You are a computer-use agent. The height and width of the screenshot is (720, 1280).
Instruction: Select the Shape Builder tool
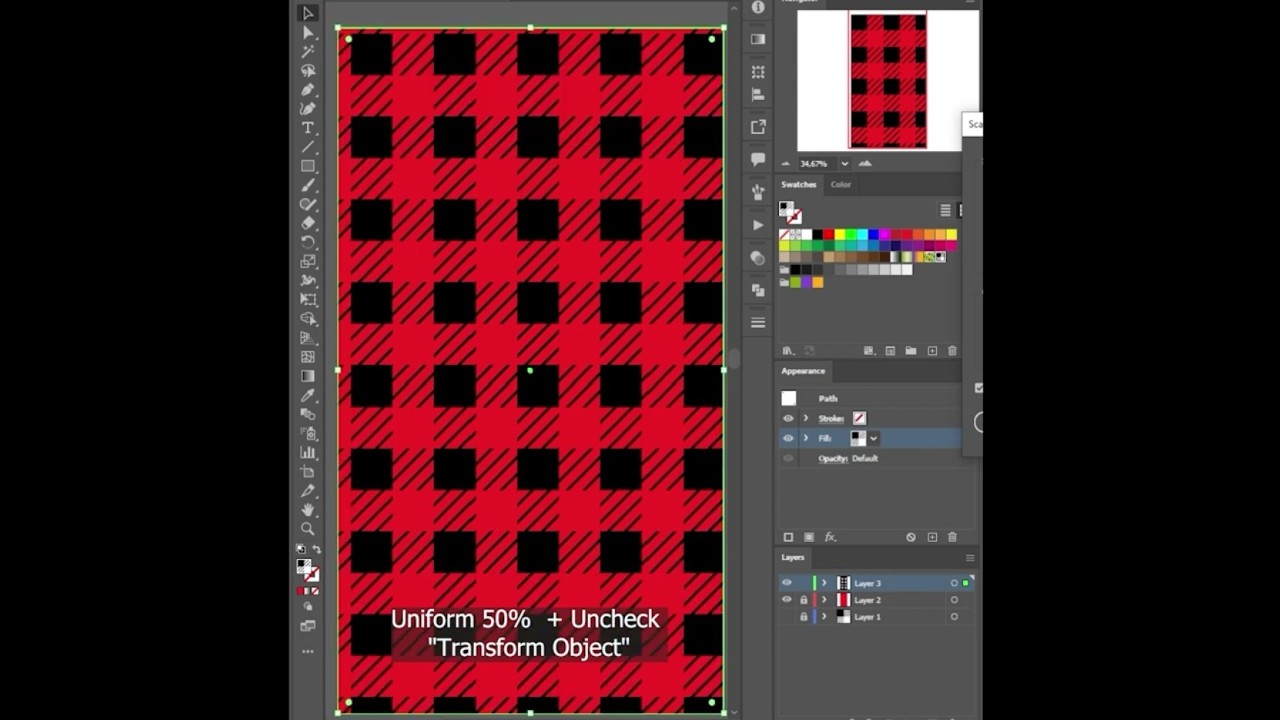tap(308, 318)
